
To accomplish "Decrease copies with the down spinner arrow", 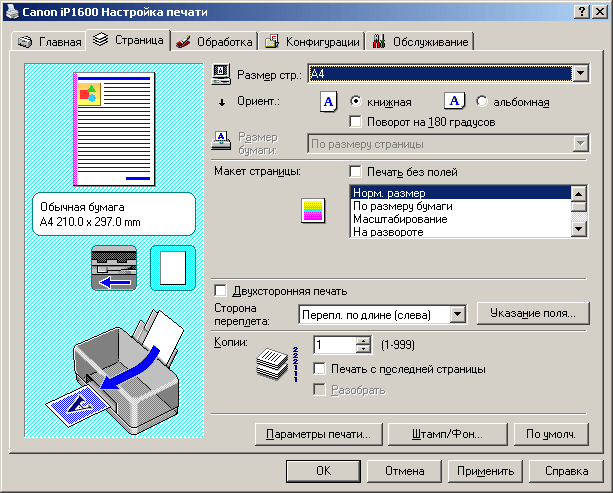I will point(364,349).
